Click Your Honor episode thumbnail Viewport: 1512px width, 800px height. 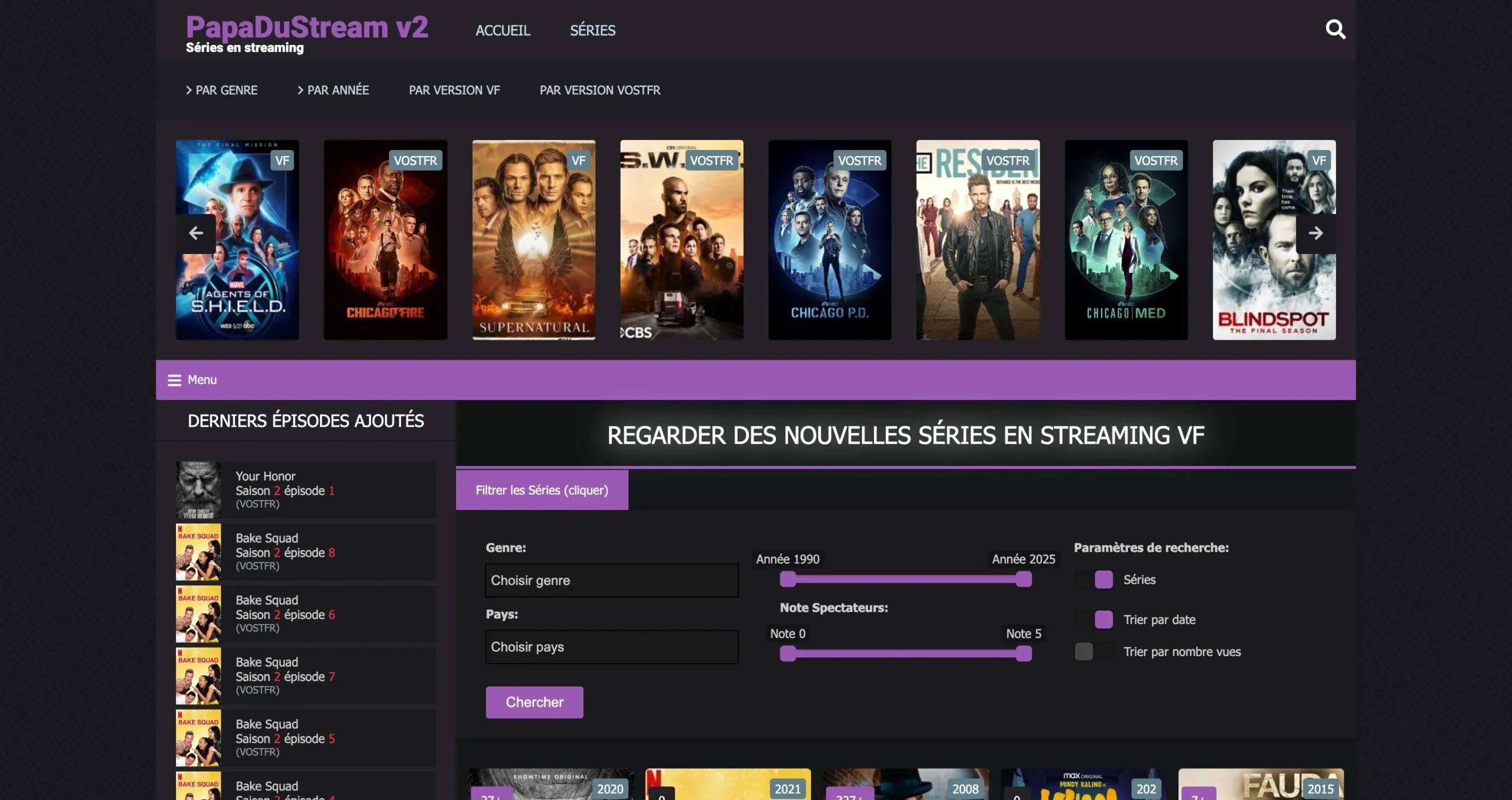point(198,490)
